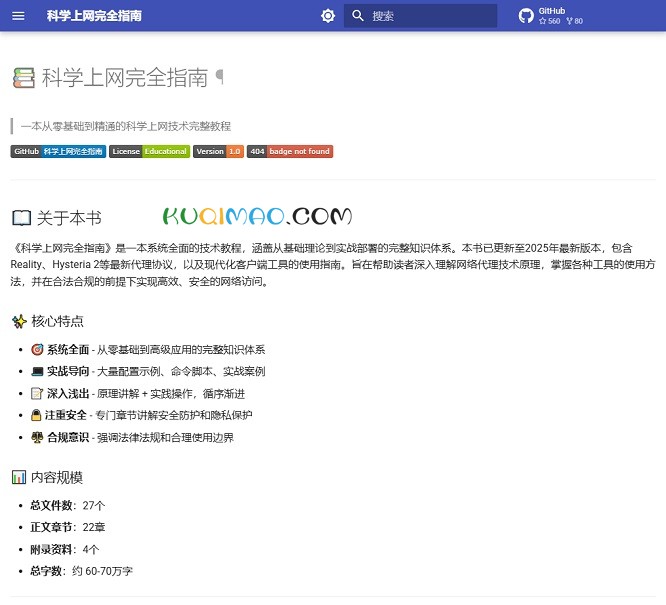Click the 80 forks count

(x=575, y=21)
